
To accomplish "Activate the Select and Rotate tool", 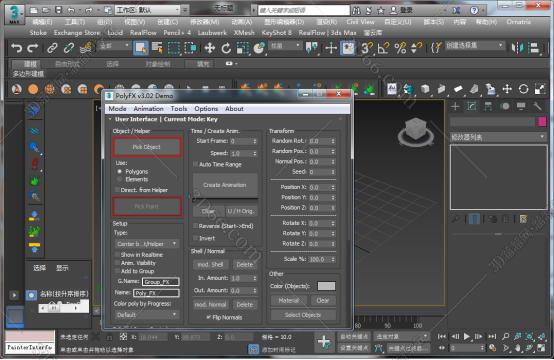I will (226, 48).
